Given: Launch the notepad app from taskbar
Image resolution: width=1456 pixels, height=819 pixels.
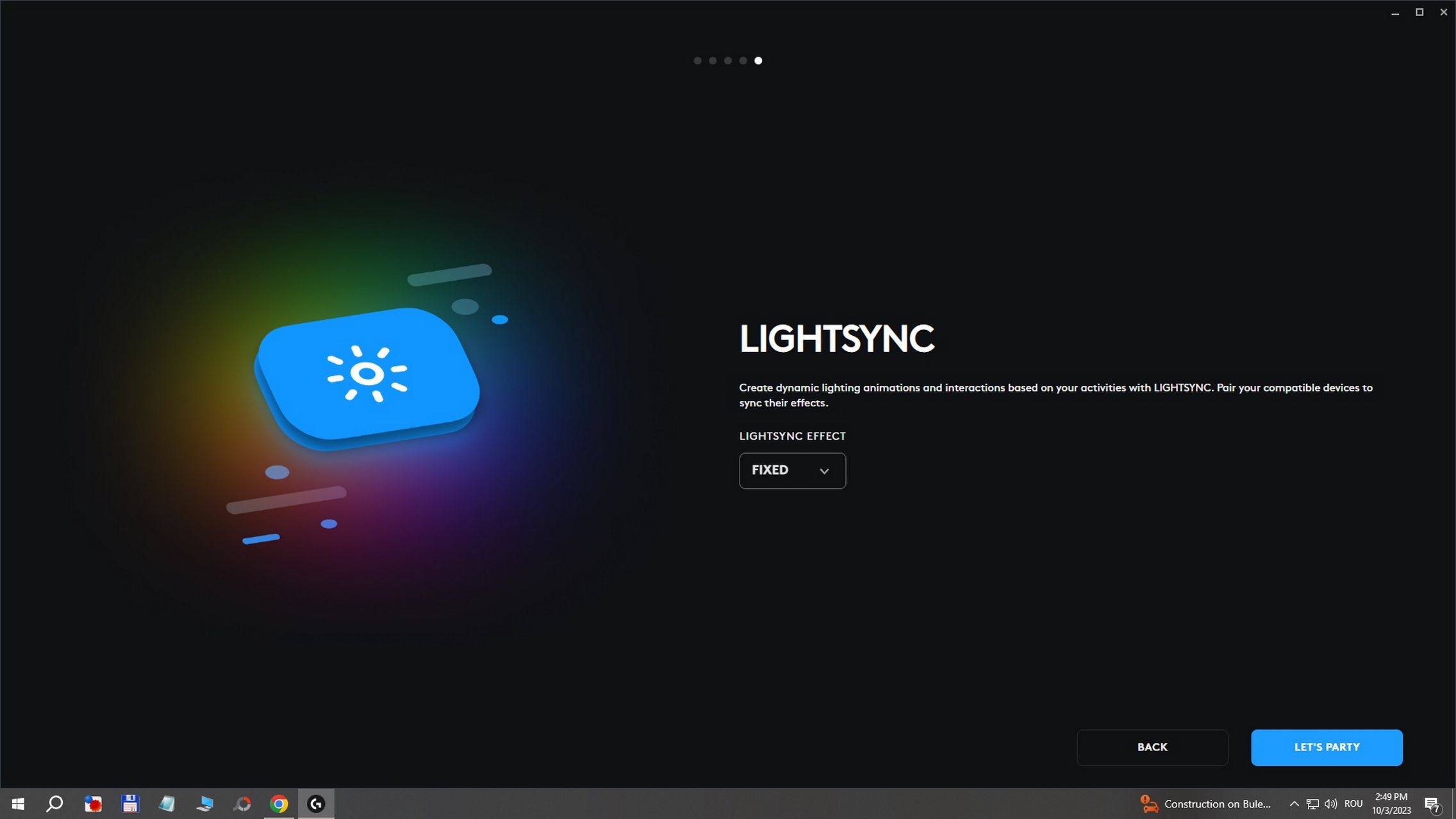Looking at the screenshot, I should pos(167,804).
